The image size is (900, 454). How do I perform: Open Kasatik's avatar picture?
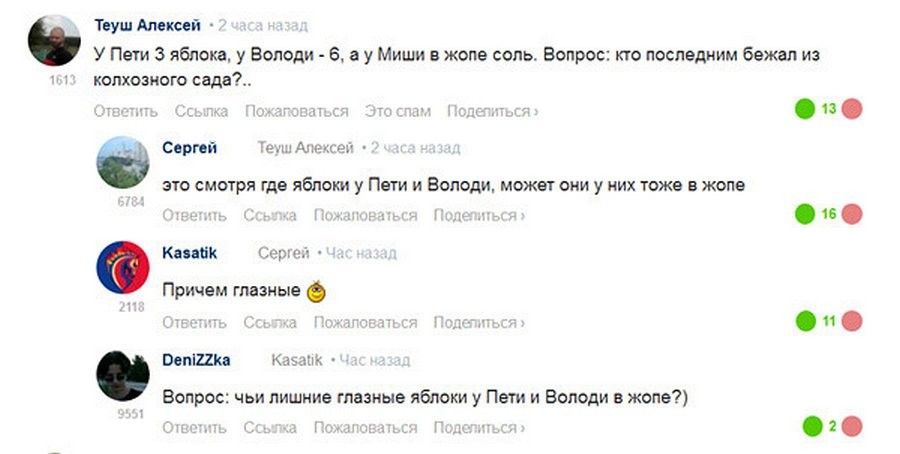(123, 267)
